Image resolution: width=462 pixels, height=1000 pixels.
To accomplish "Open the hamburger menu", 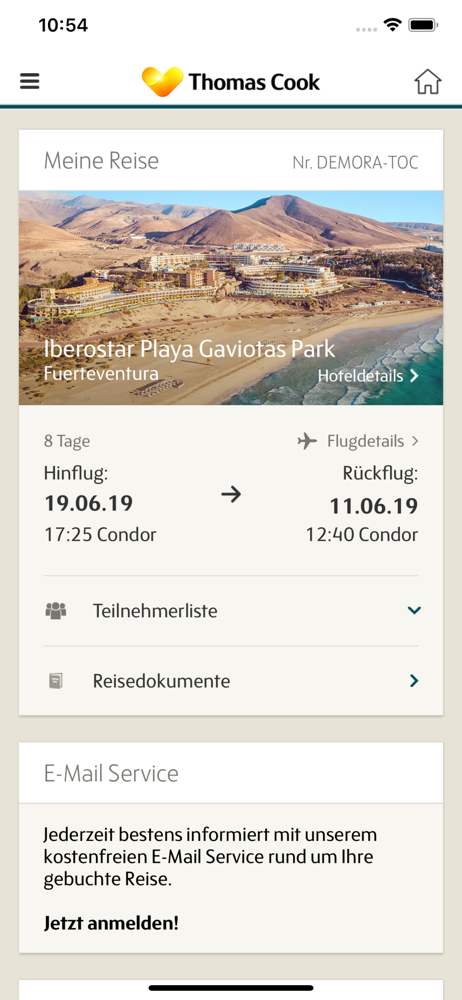I will [29, 82].
